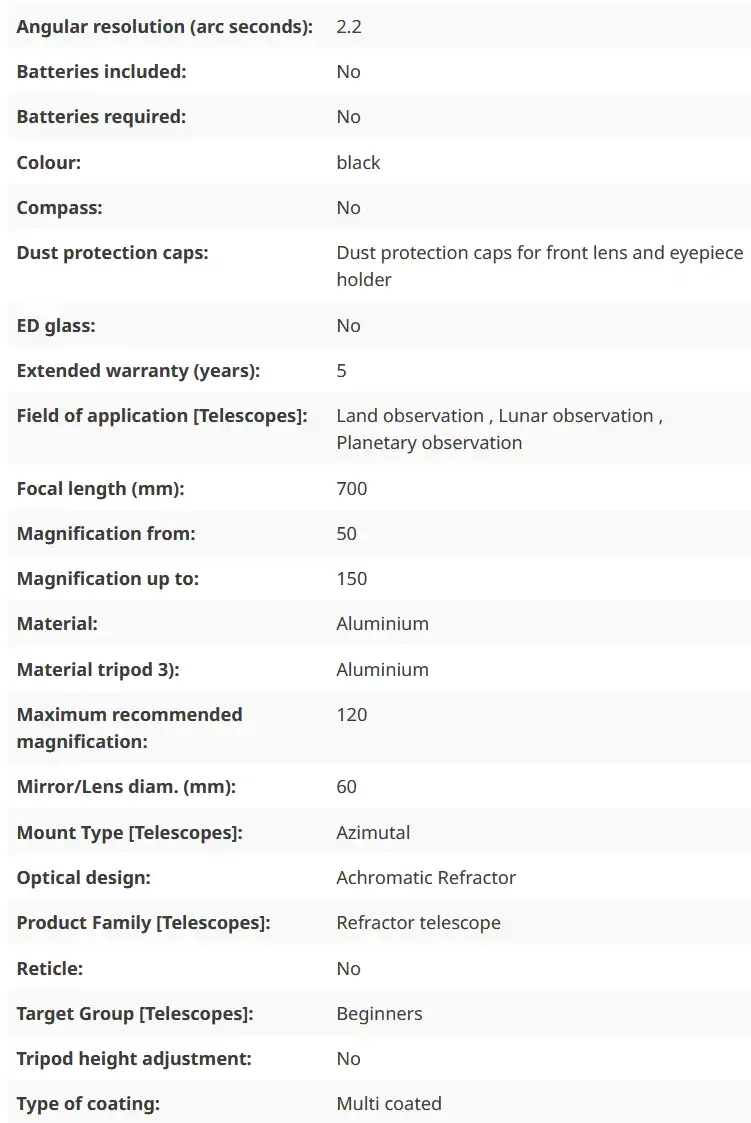This screenshot has width=751, height=1123.
Task: Click the target group value Beginners
Action: [379, 1014]
